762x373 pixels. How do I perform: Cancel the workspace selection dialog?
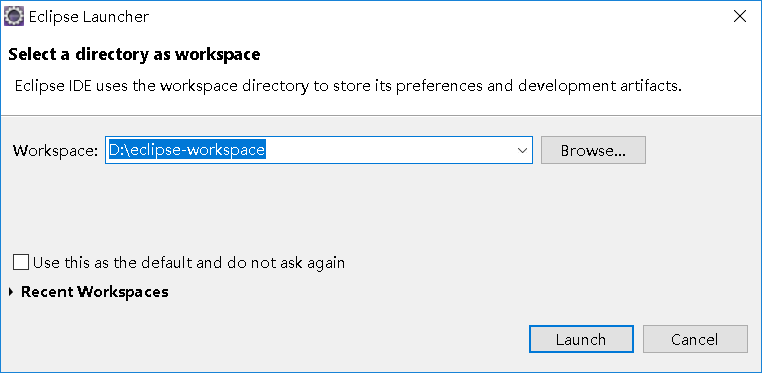(x=695, y=339)
